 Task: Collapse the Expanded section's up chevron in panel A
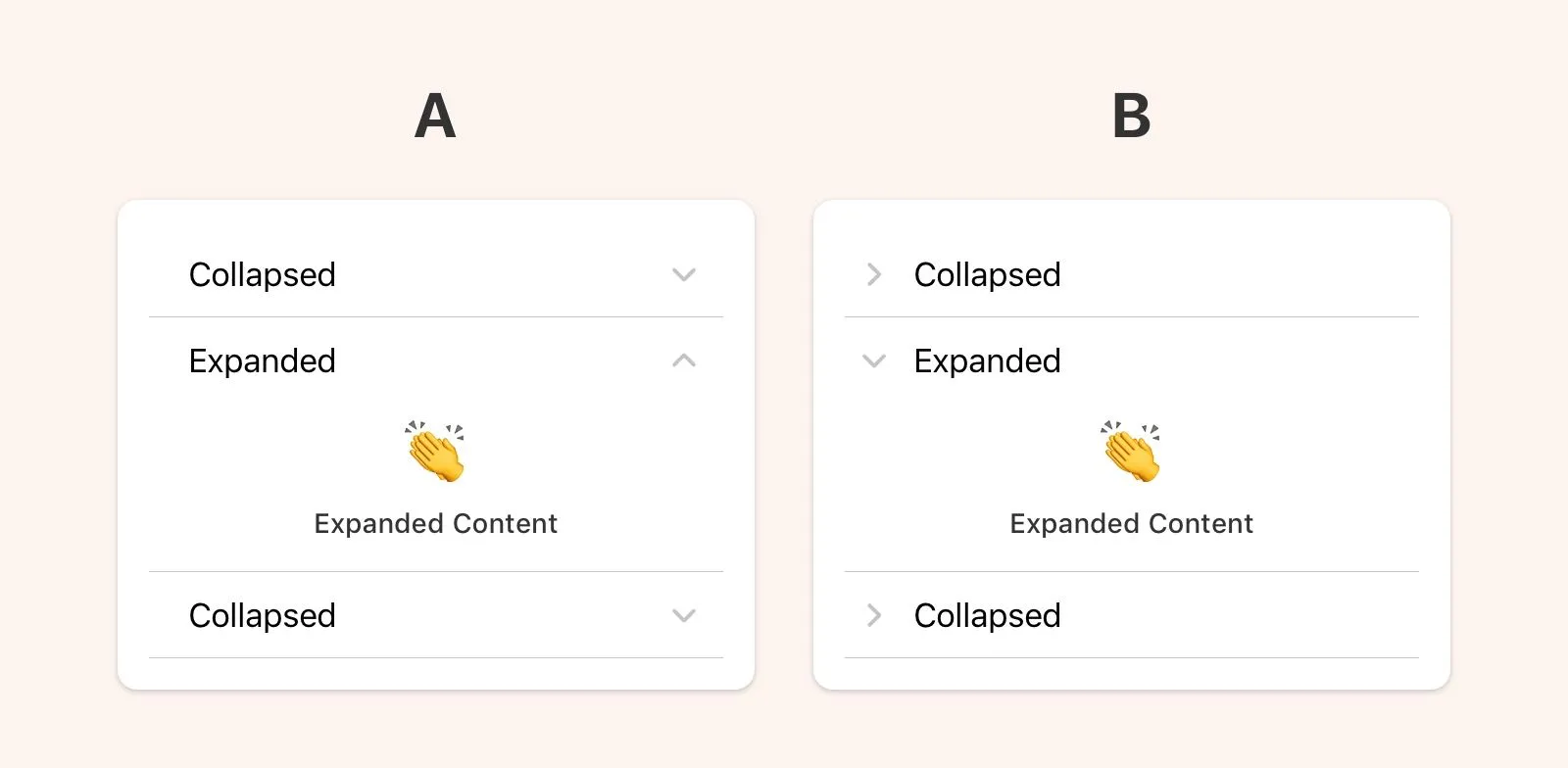(x=684, y=360)
